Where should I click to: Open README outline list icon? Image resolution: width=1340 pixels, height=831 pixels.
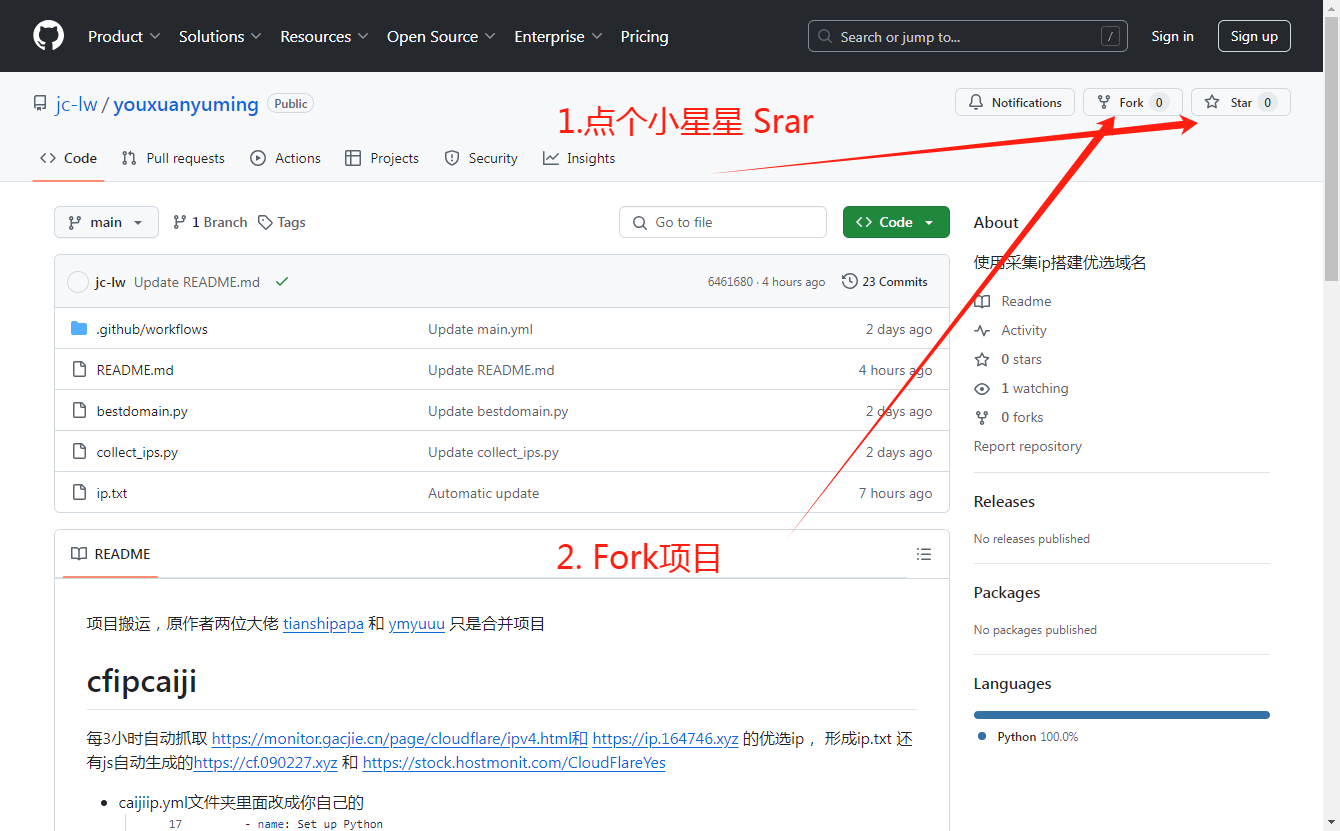pos(923,554)
